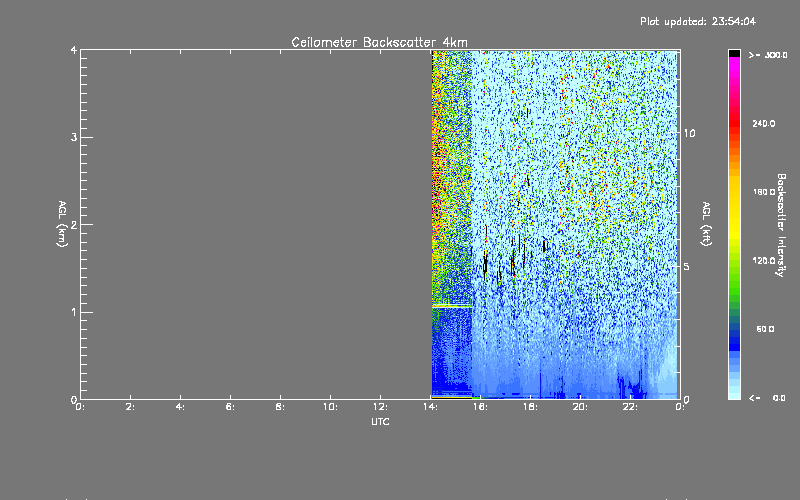This screenshot has height=500, width=800.
Task: Click the '4:' tick label on UTC axis
Action: 180,407
